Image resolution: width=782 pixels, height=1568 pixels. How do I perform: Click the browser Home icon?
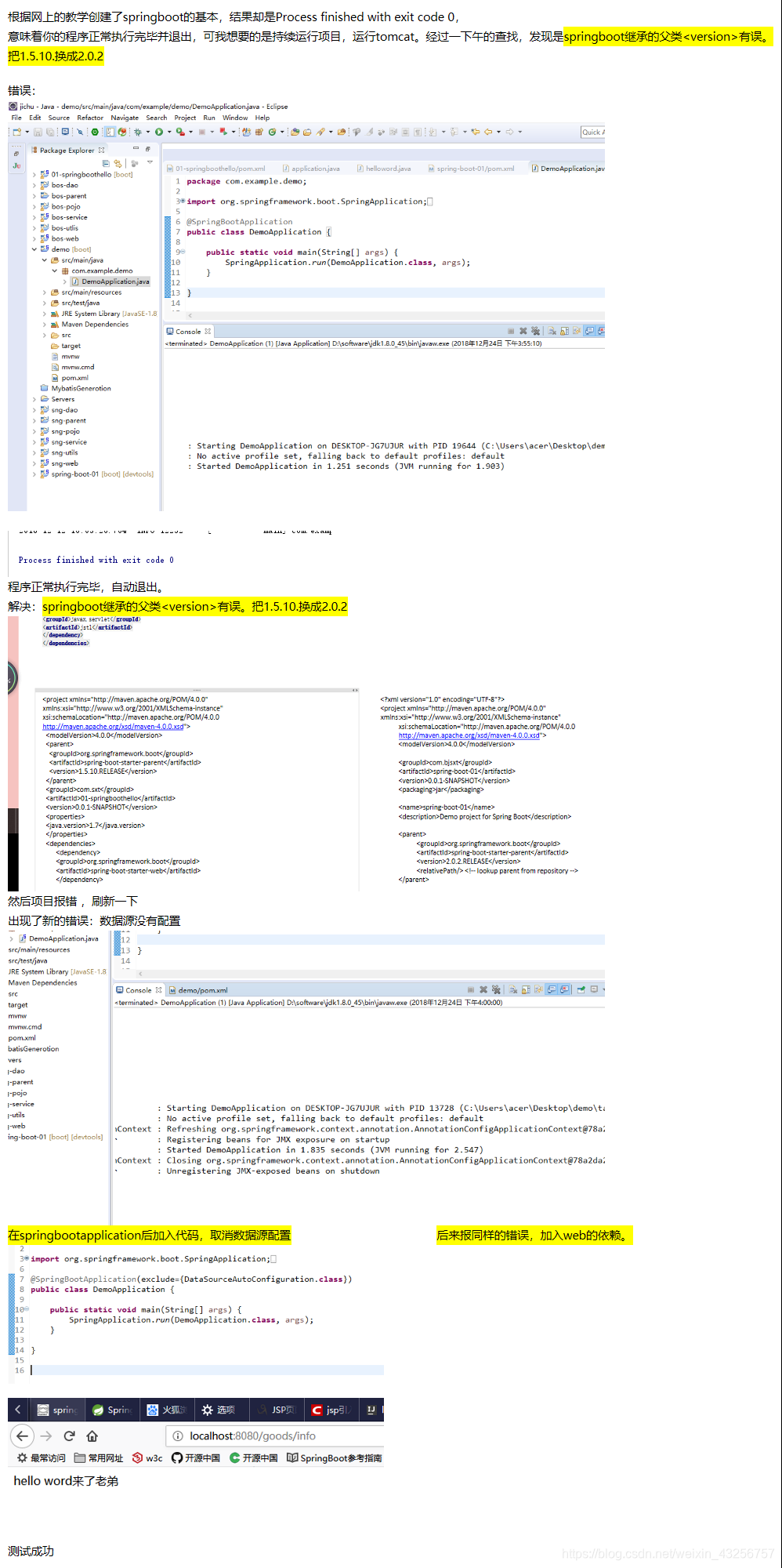(92, 1436)
